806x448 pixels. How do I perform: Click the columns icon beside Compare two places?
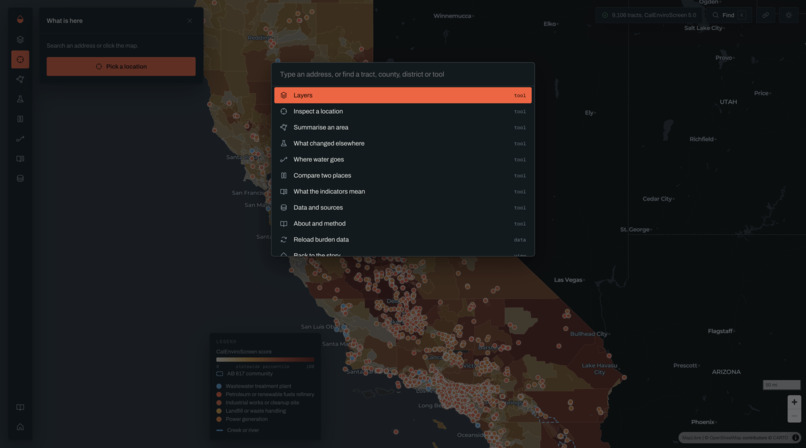(x=284, y=175)
